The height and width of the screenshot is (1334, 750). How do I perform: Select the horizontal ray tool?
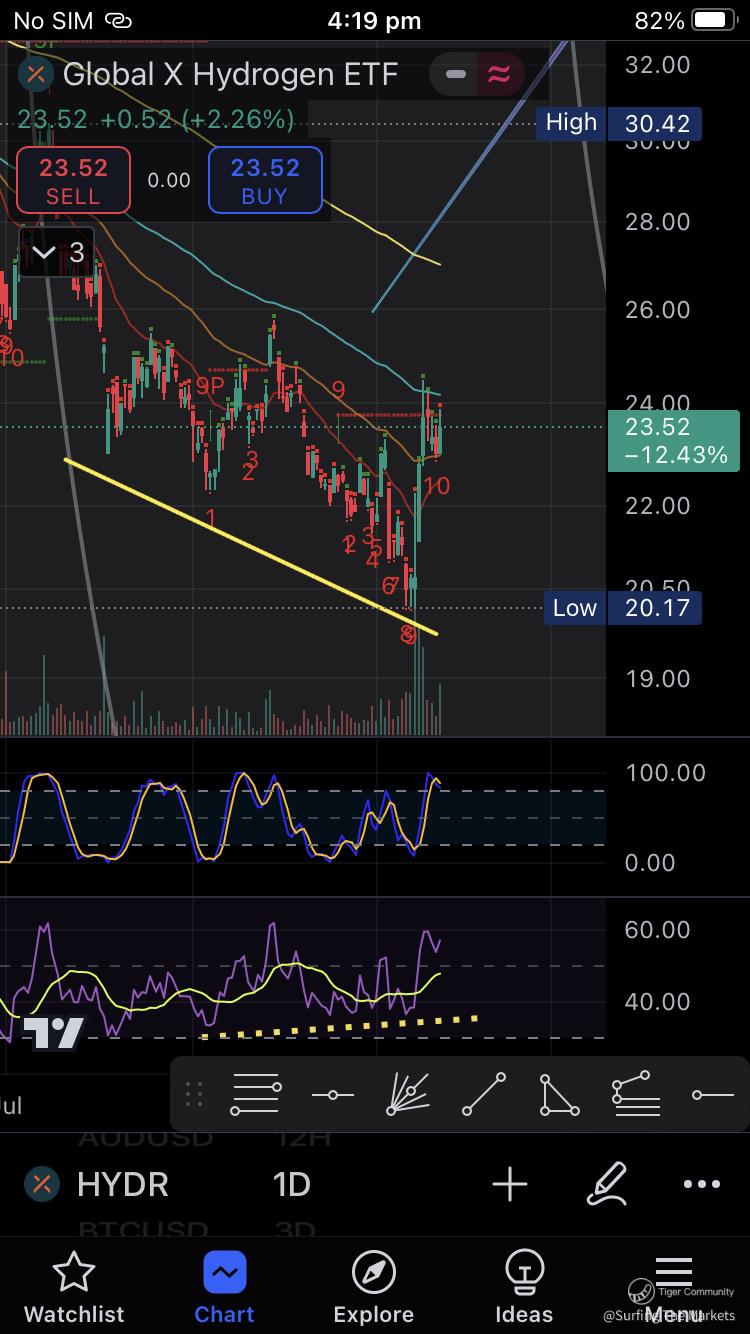point(713,1095)
